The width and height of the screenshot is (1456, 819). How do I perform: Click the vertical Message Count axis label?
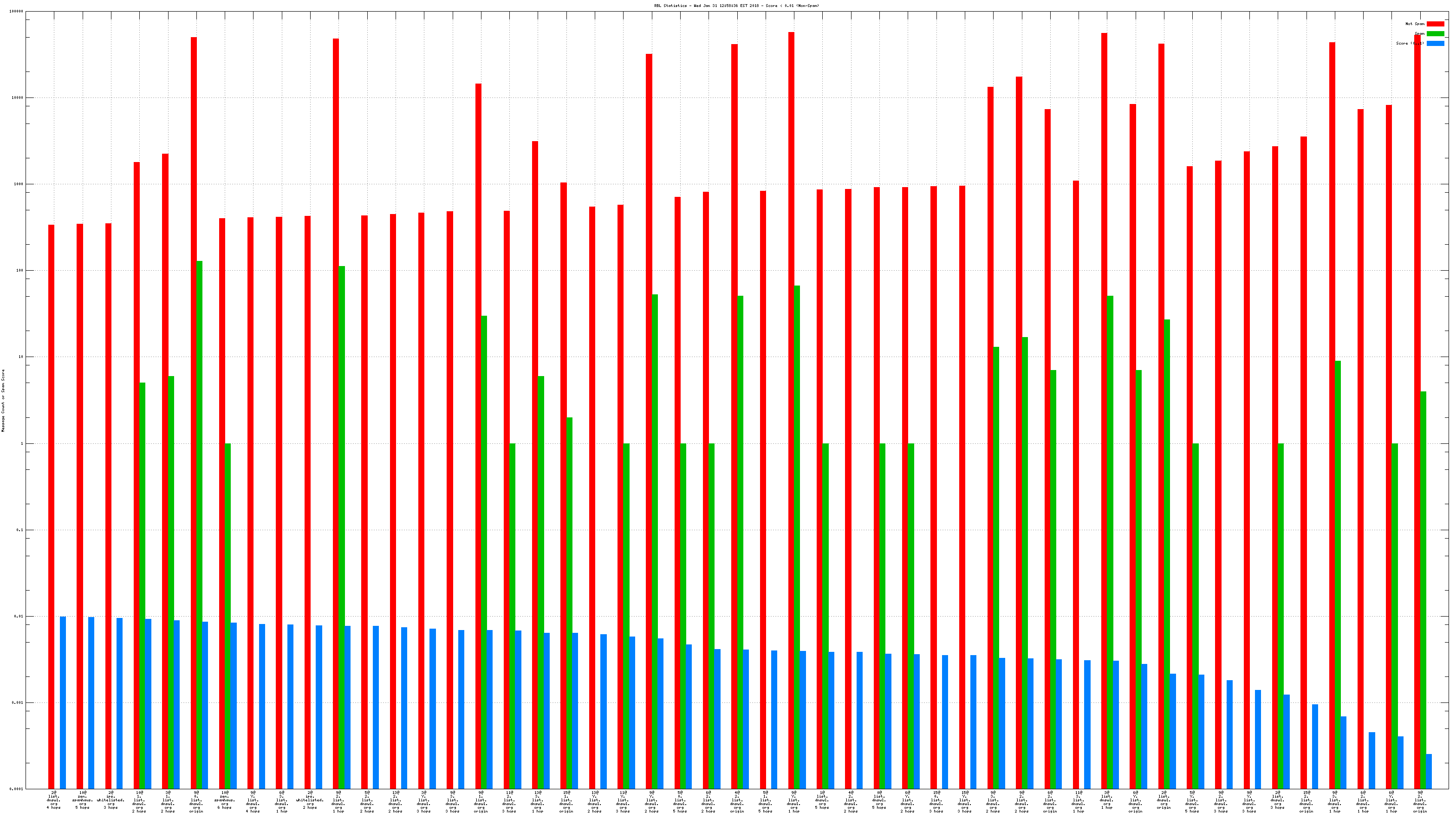click(x=3, y=400)
